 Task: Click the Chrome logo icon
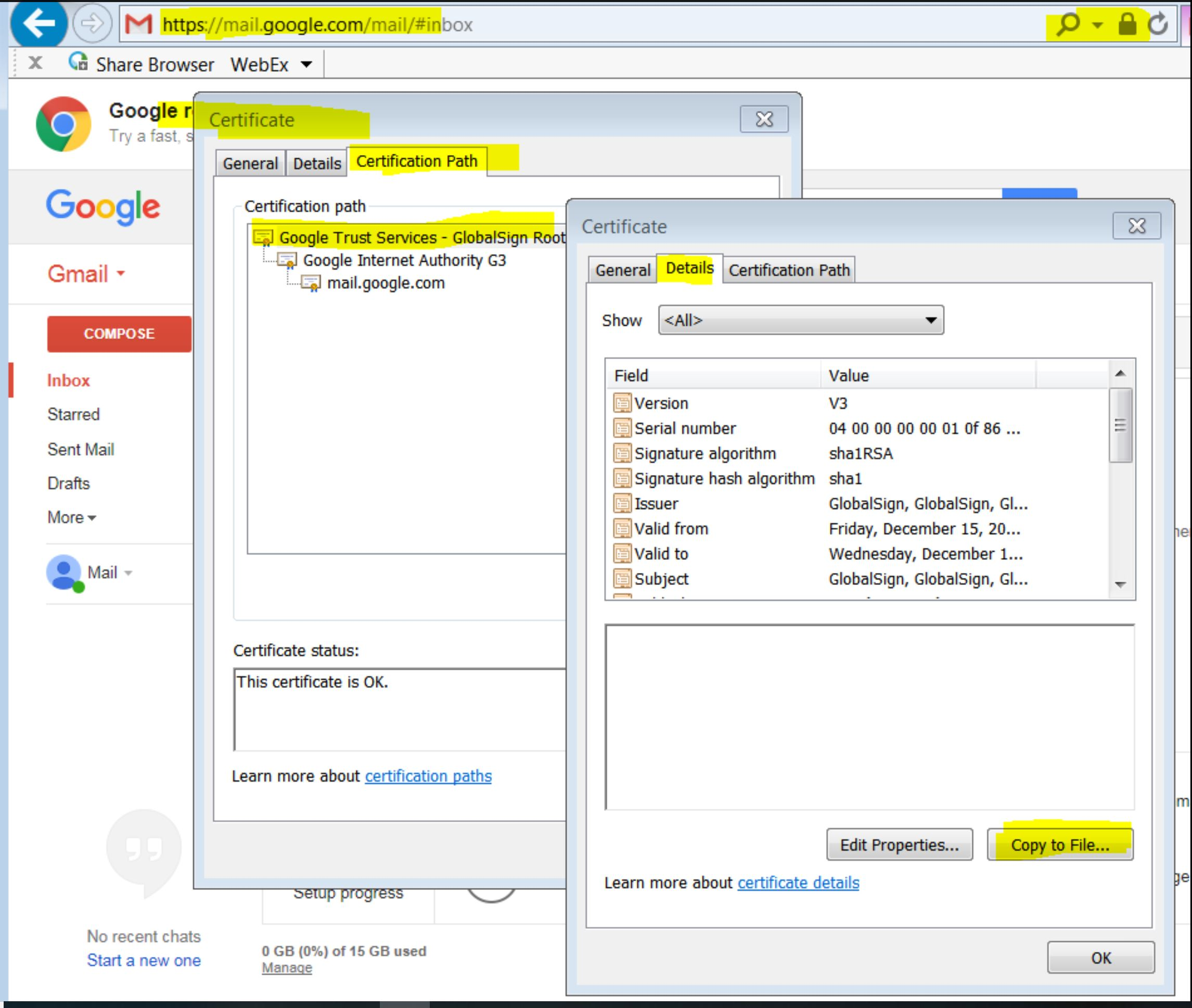click(63, 124)
